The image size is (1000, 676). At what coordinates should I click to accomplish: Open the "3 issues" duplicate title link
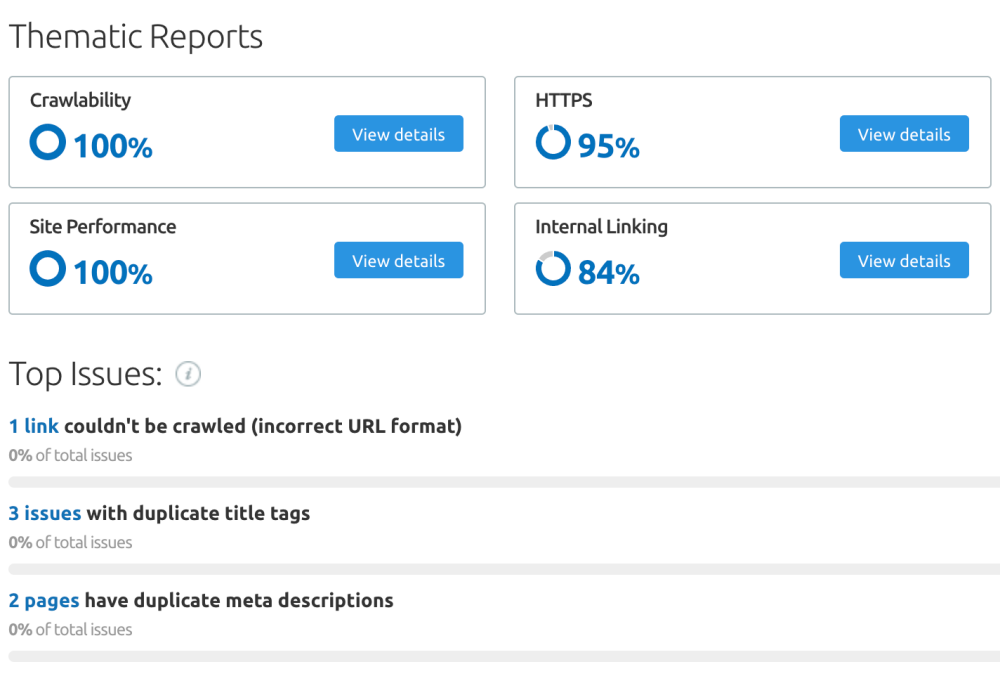click(45, 513)
